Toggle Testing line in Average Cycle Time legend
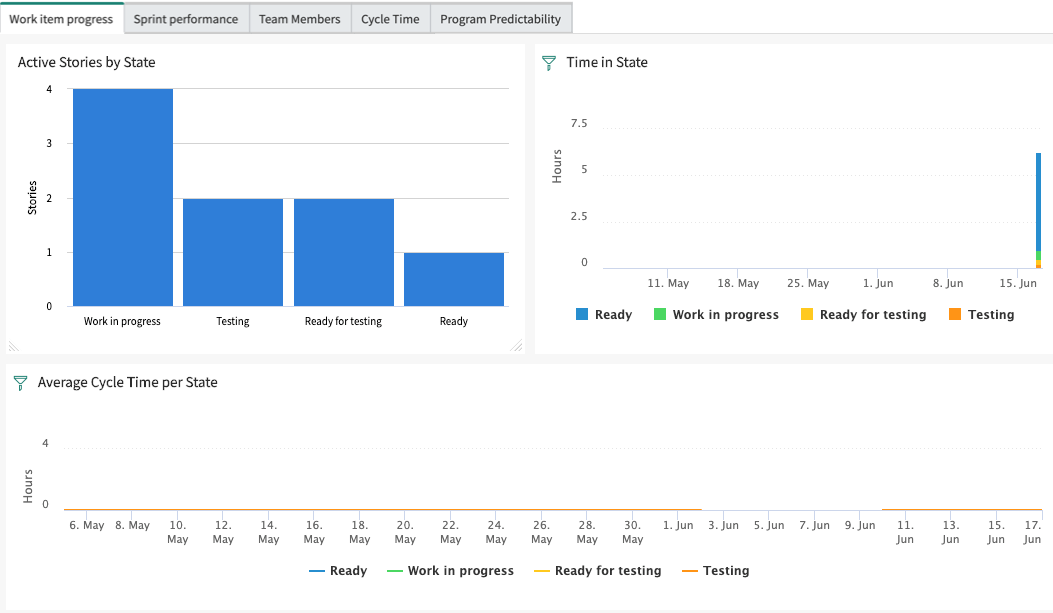This screenshot has width=1053, height=613. [716, 571]
